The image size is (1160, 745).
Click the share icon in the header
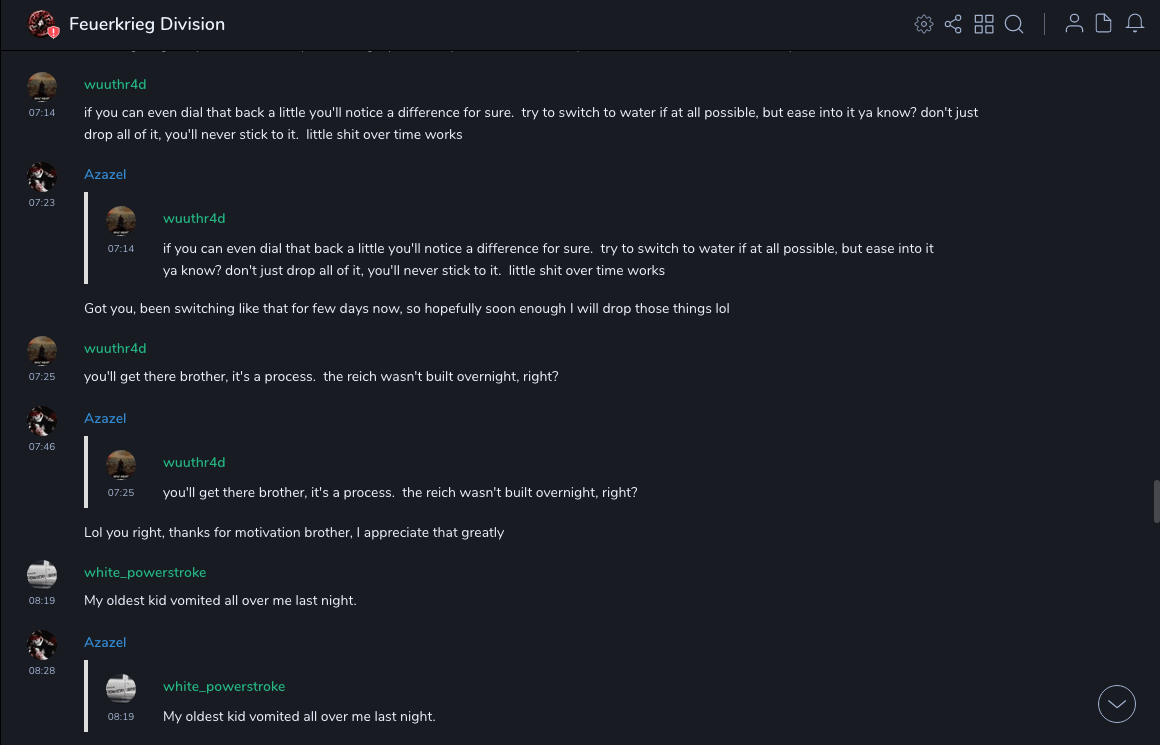point(953,24)
